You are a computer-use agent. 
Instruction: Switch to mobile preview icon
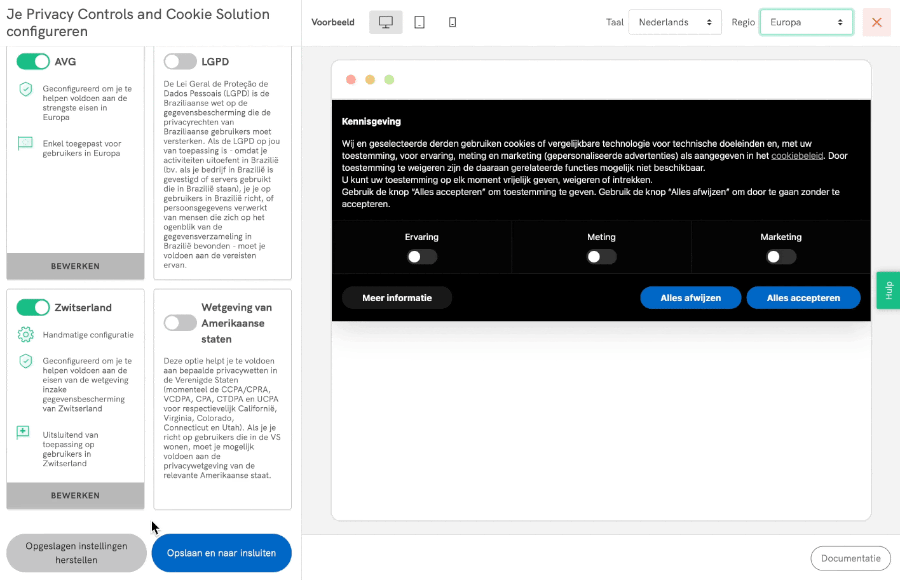tap(452, 22)
